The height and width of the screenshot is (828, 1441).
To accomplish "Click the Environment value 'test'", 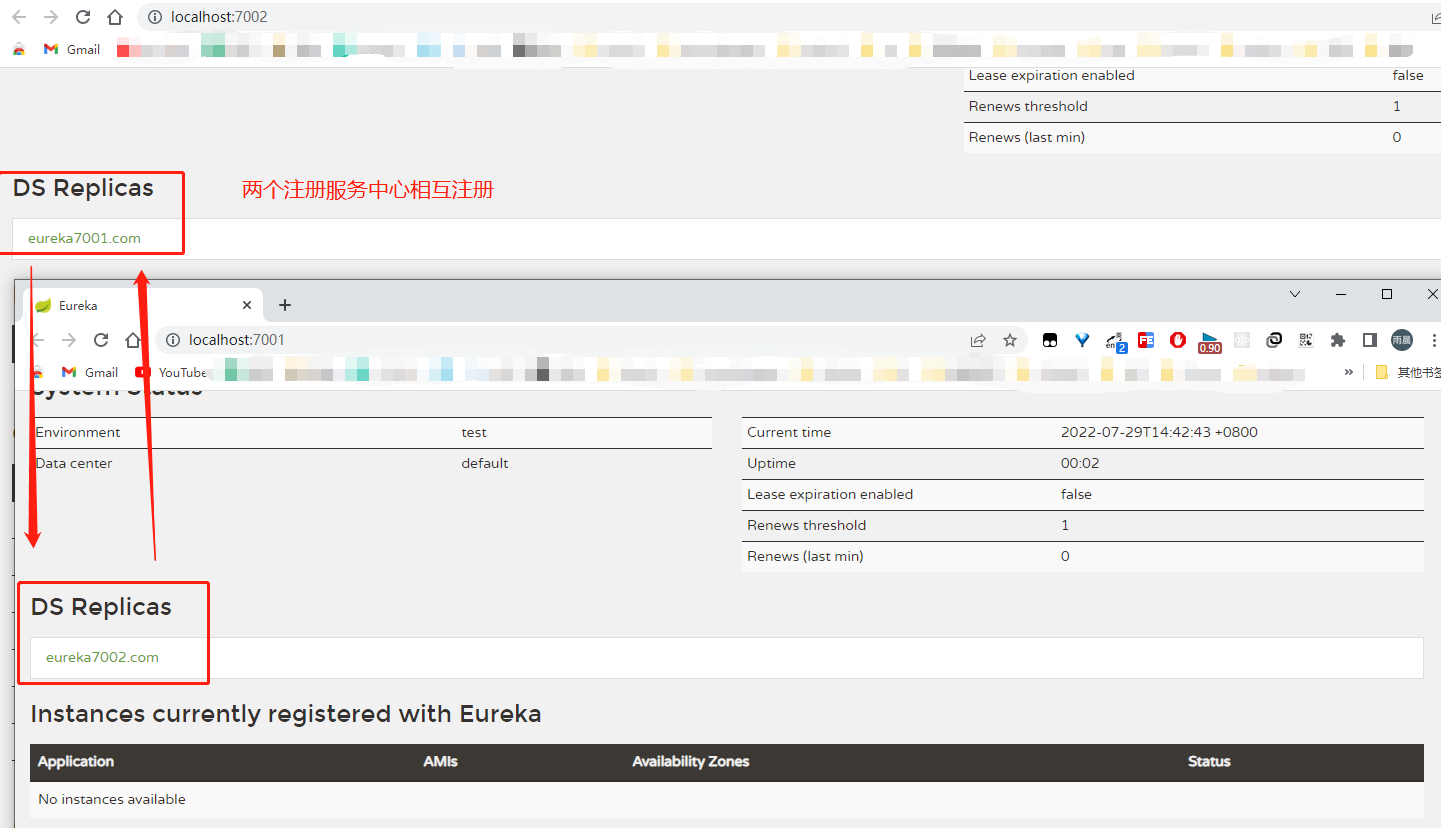I will pos(474,432).
